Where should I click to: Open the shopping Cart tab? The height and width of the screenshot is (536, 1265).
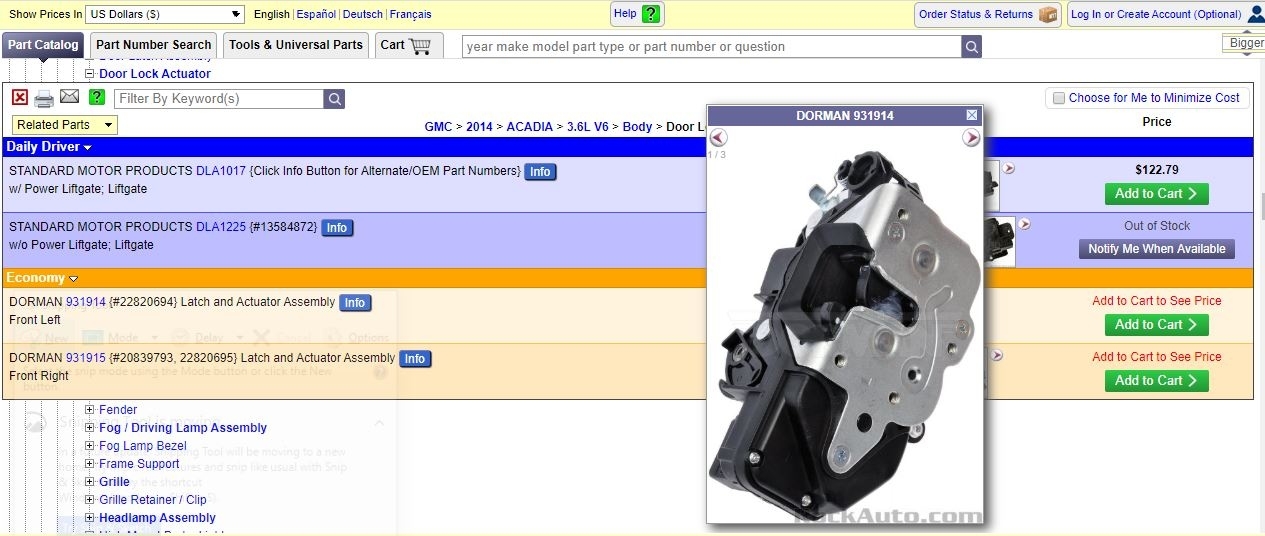click(x=409, y=45)
